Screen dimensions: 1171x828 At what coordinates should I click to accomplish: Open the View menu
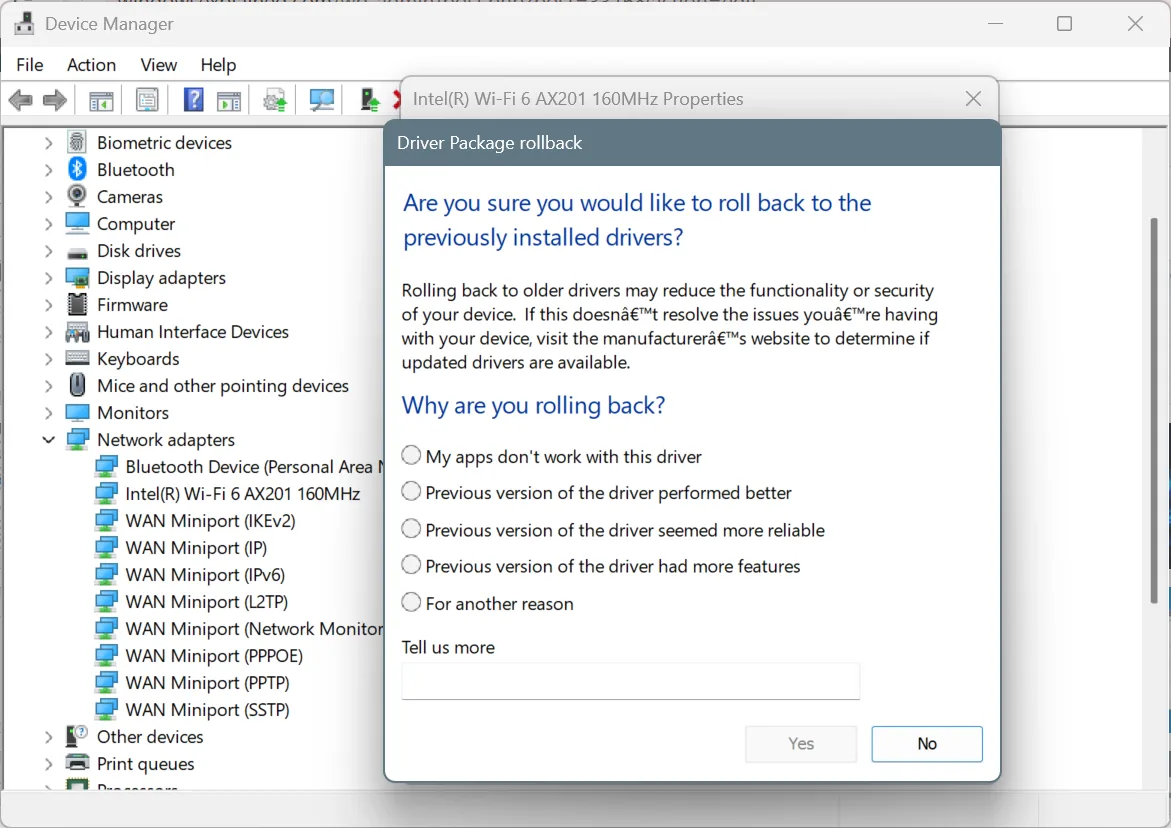(x=158, y=65)
